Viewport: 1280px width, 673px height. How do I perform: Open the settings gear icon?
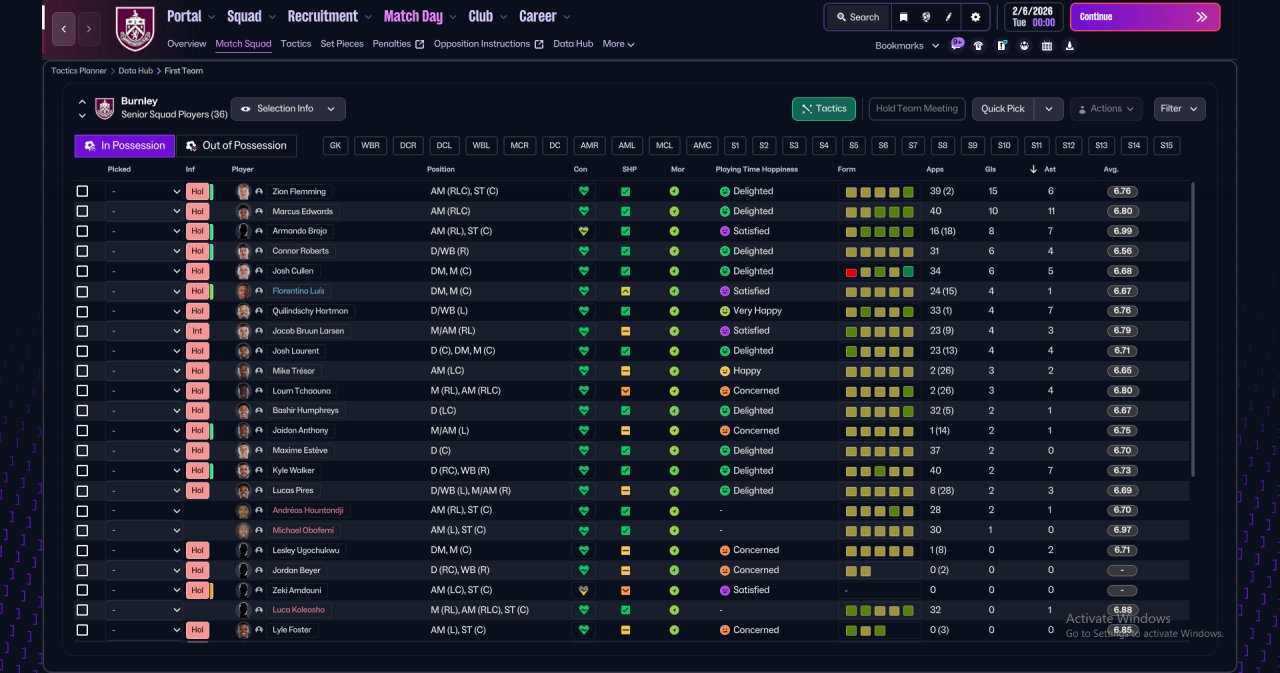(975, 17)
